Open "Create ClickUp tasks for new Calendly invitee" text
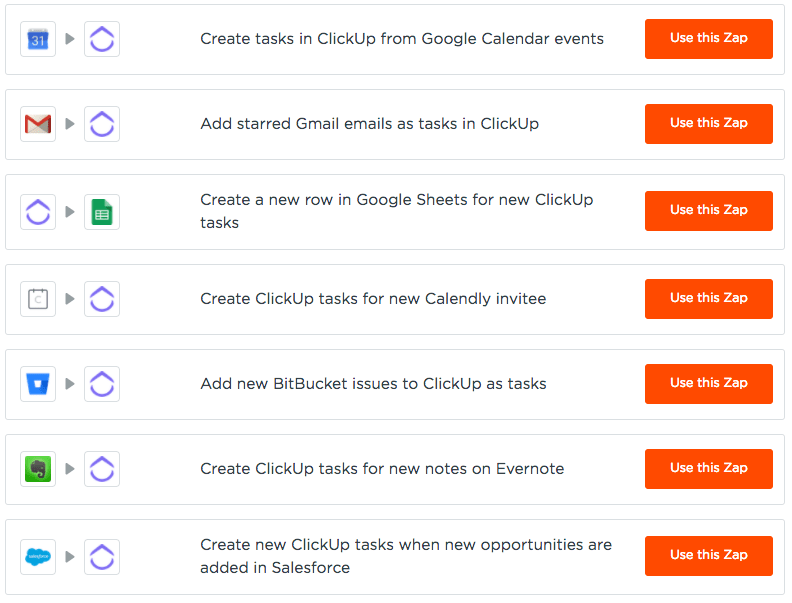Screen dimensions: 792x603 pyautogui.click(x=373, y=299)
